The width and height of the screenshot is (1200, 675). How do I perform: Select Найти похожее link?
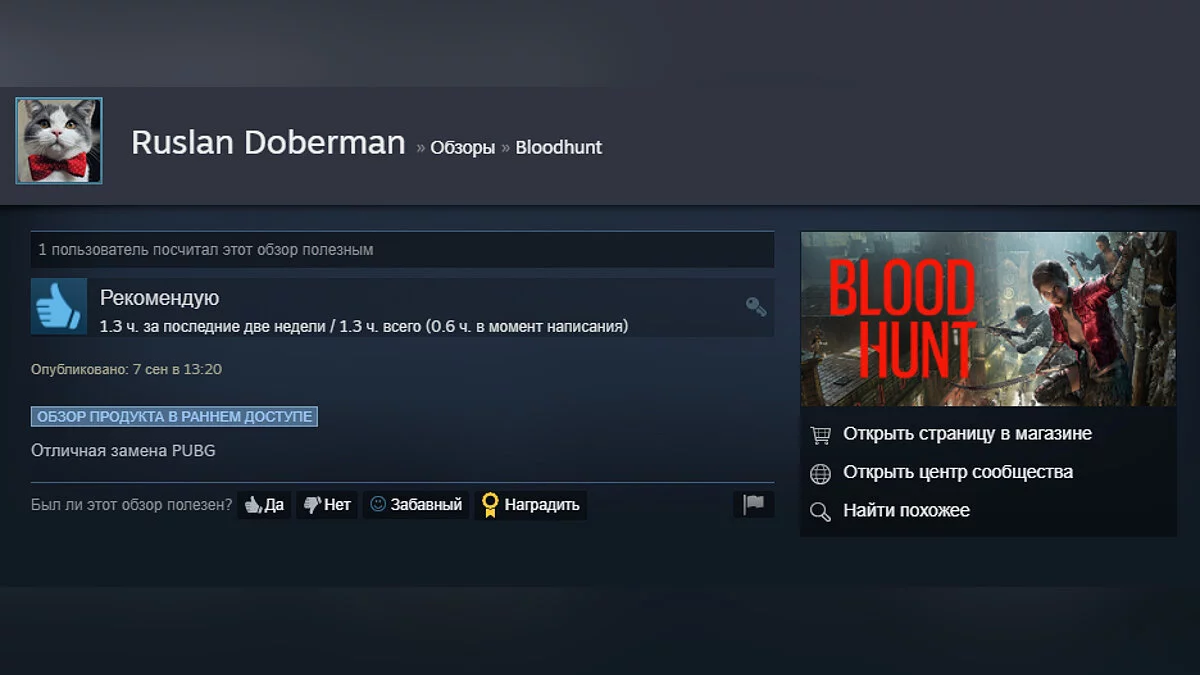(x=906, y=511)
